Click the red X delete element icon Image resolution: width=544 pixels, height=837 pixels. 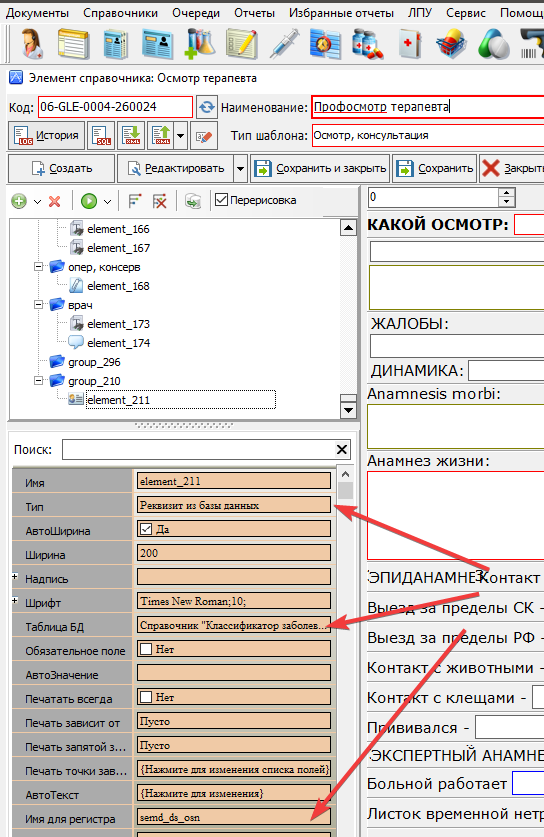54,201
